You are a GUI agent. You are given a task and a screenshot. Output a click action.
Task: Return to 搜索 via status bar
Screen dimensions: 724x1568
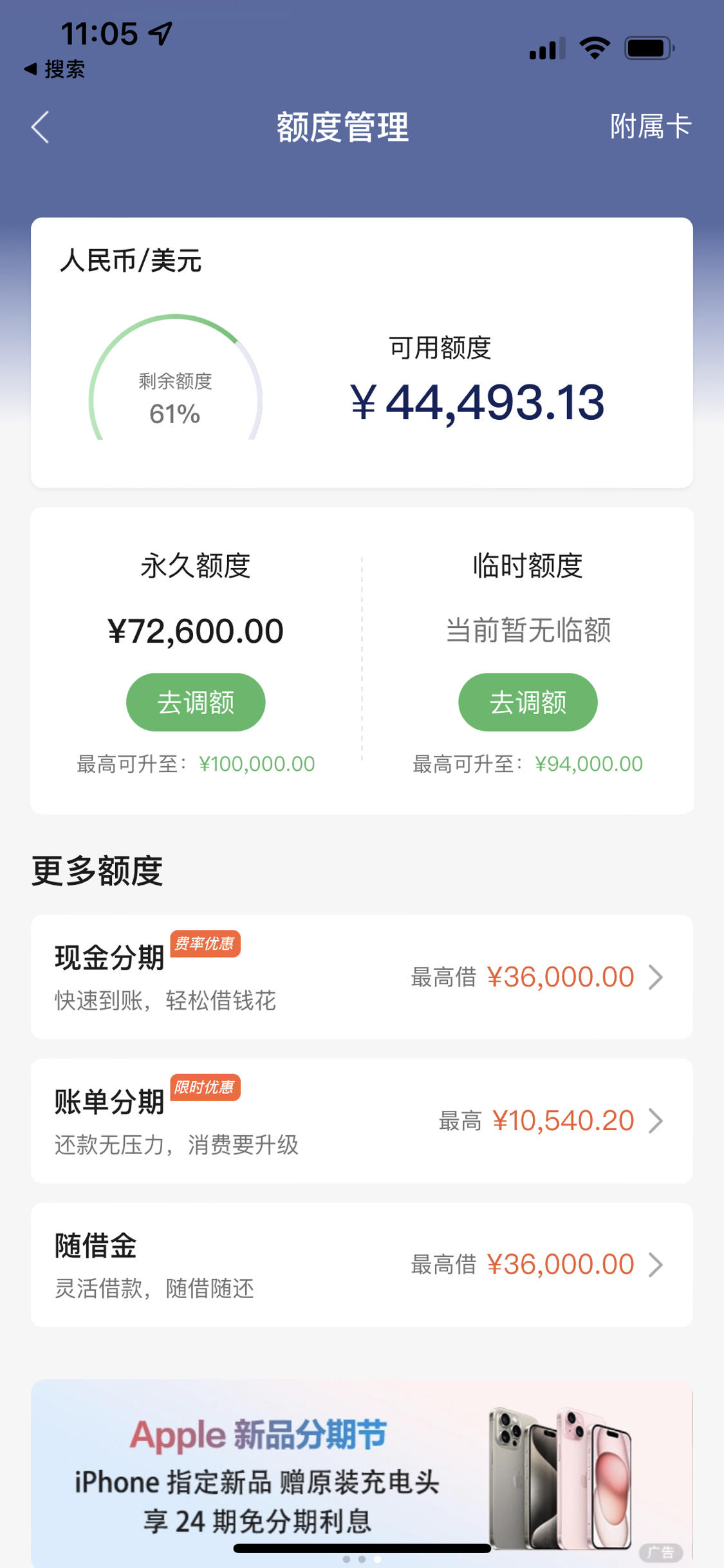tap(55, 69)
